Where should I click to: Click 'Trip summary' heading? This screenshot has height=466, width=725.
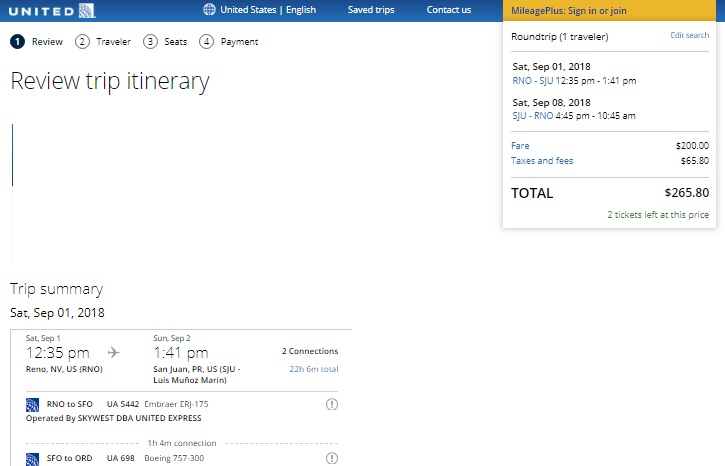coord(56,289)
